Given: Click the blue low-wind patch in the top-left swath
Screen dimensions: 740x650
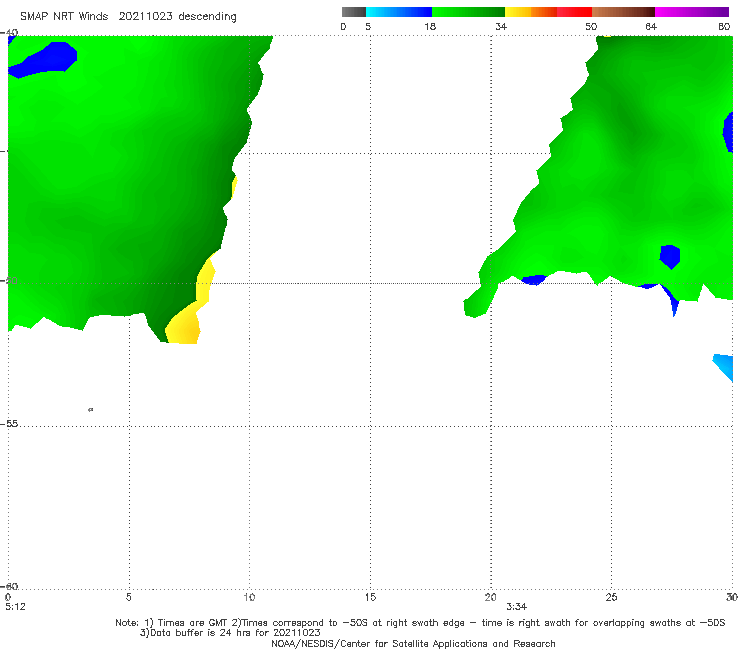Looking at the screenshot, I should coord(45,59).
